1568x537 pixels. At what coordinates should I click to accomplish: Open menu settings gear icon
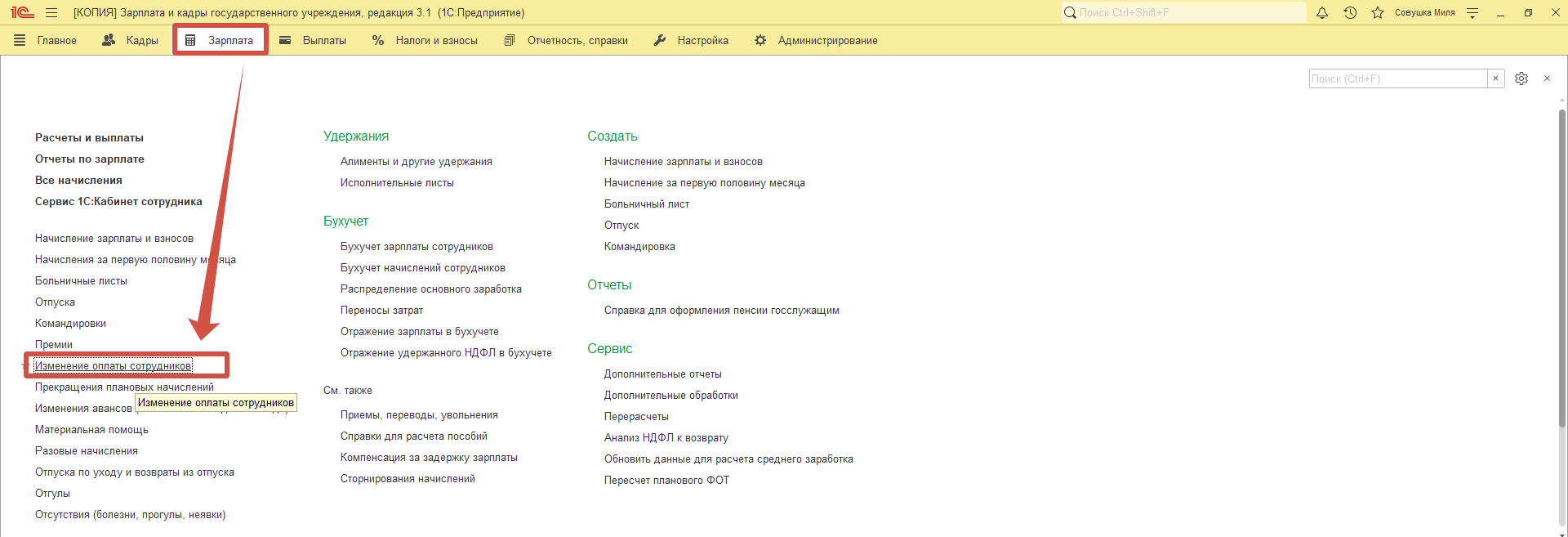click(1521, 78)
